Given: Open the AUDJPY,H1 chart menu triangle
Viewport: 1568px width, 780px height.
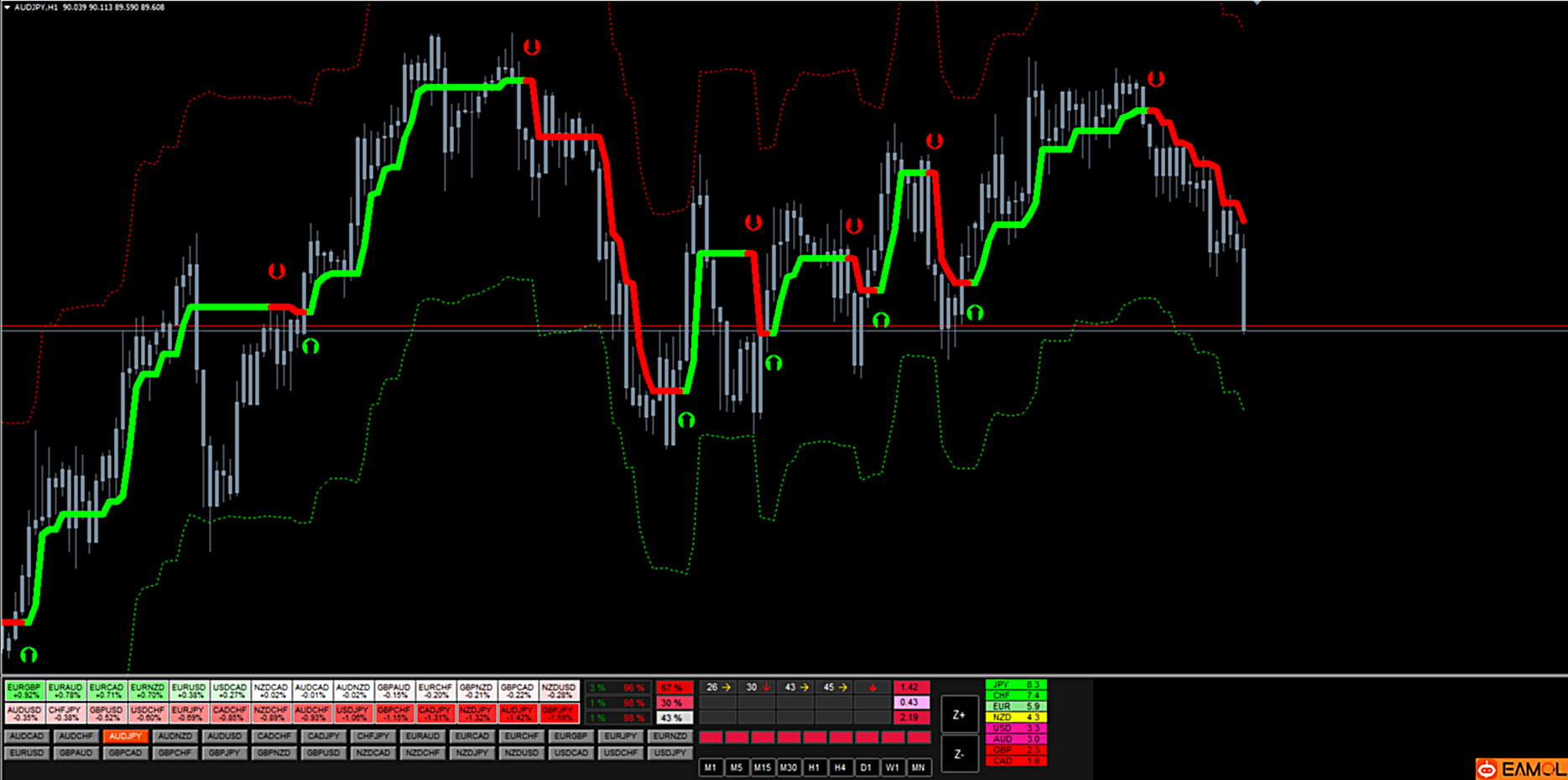Looking at the screenshot, I should [x=8, y=8].
